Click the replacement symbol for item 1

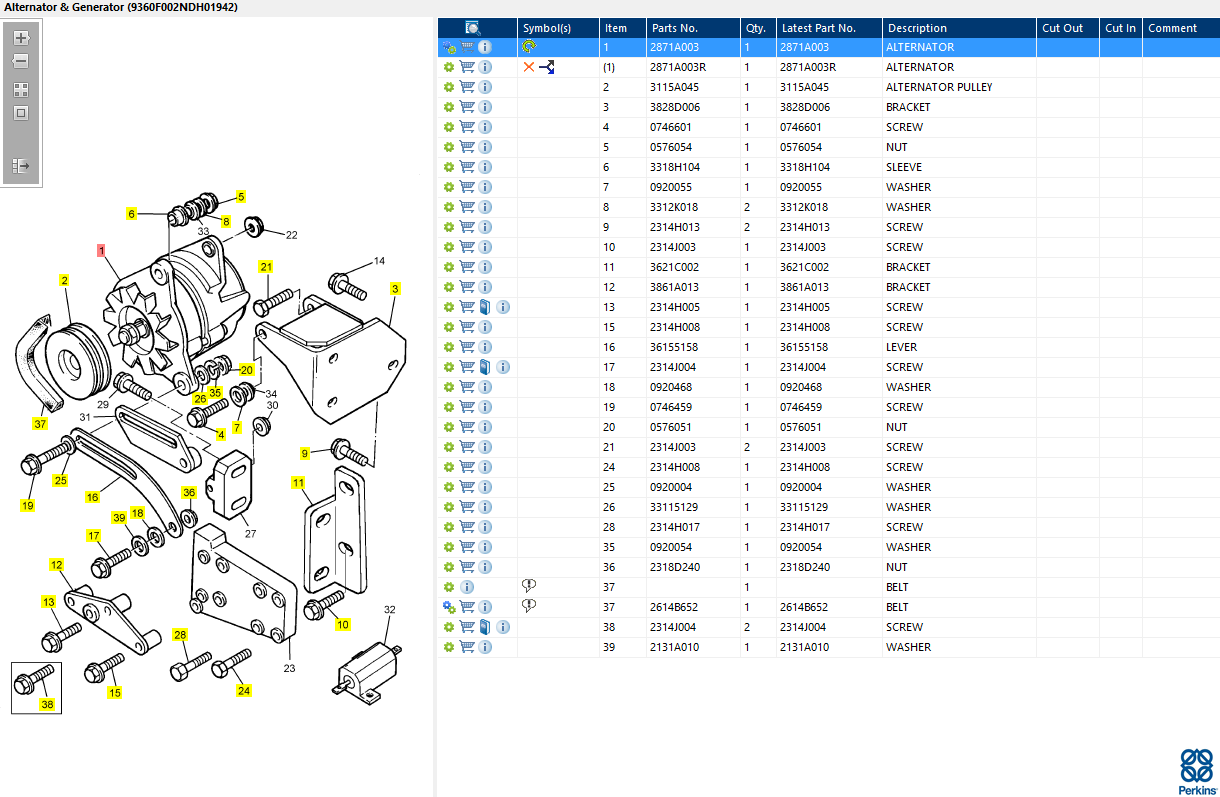click(529, 47)
